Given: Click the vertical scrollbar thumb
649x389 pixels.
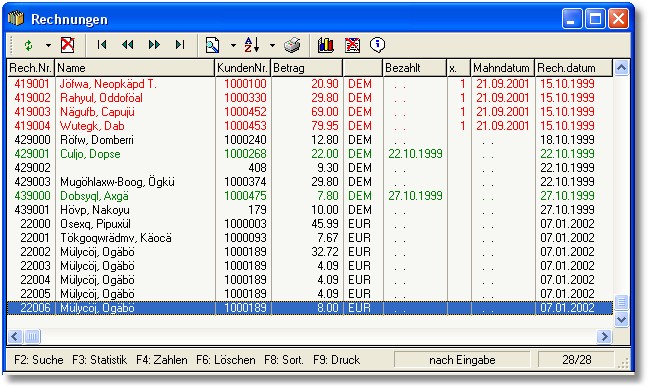Looking at the screenshot, I should coord(621,303).
